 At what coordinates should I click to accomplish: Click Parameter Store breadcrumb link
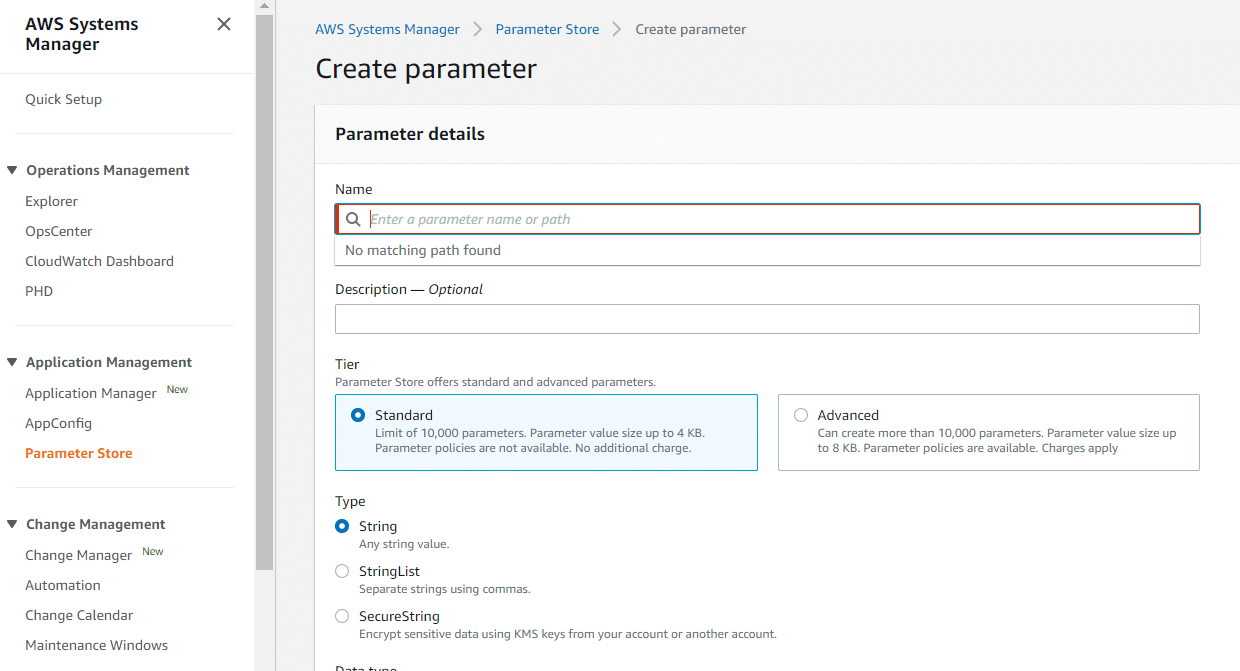548,29
